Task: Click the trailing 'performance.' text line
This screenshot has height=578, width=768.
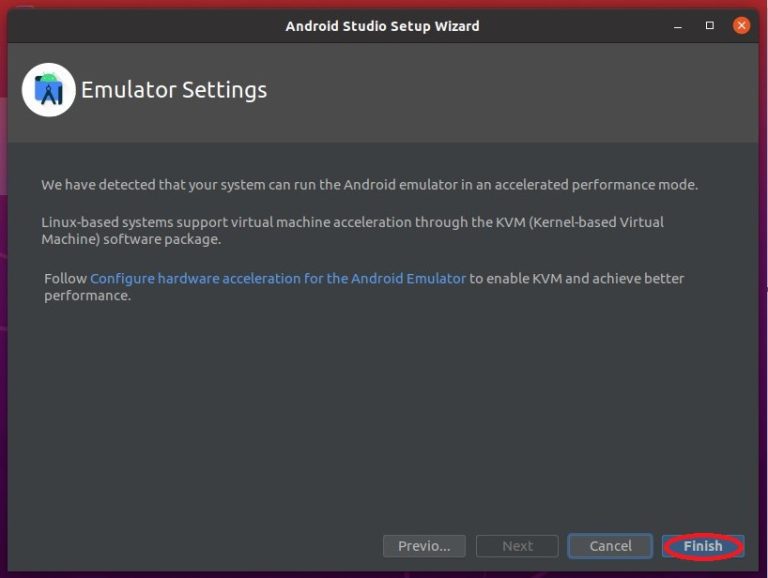Action: 88,295
